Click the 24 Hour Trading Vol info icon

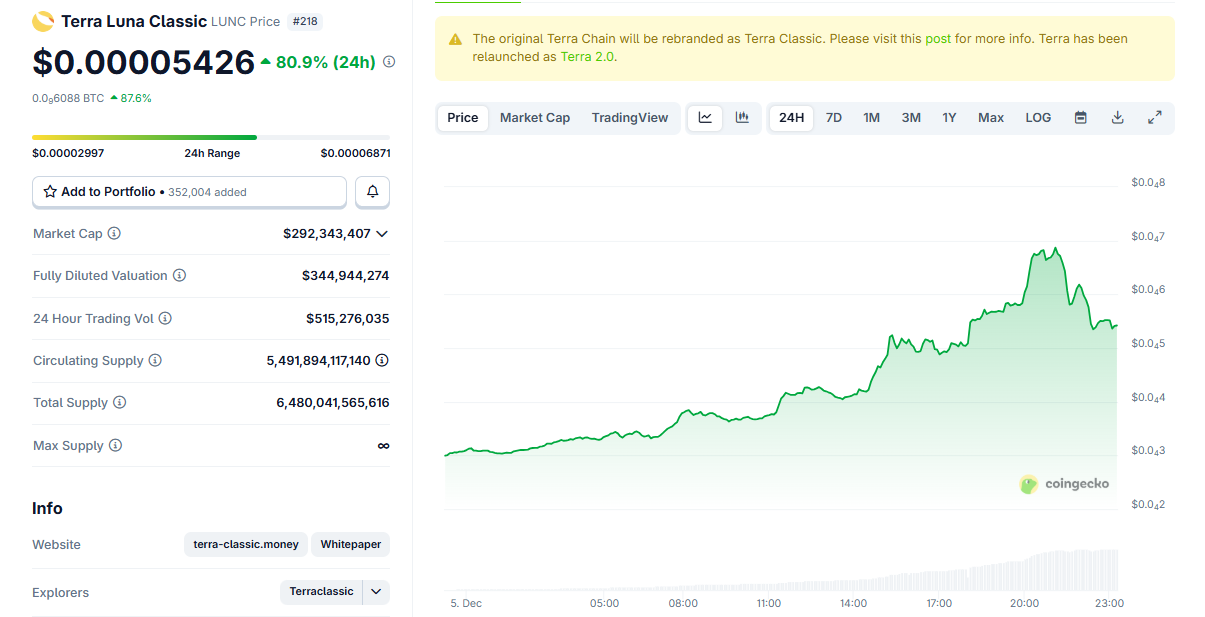pyautogui.click(x=165, y=318)
